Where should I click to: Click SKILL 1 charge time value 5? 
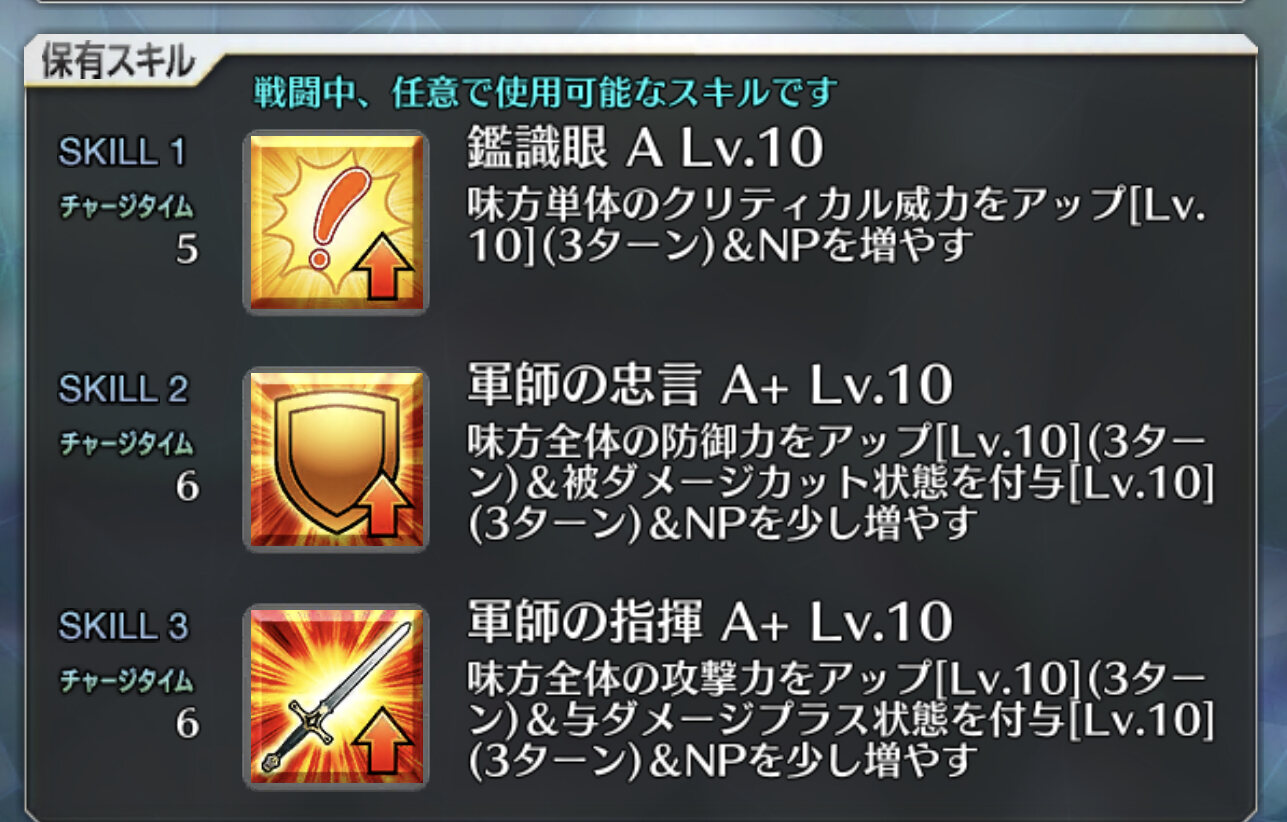187,249
